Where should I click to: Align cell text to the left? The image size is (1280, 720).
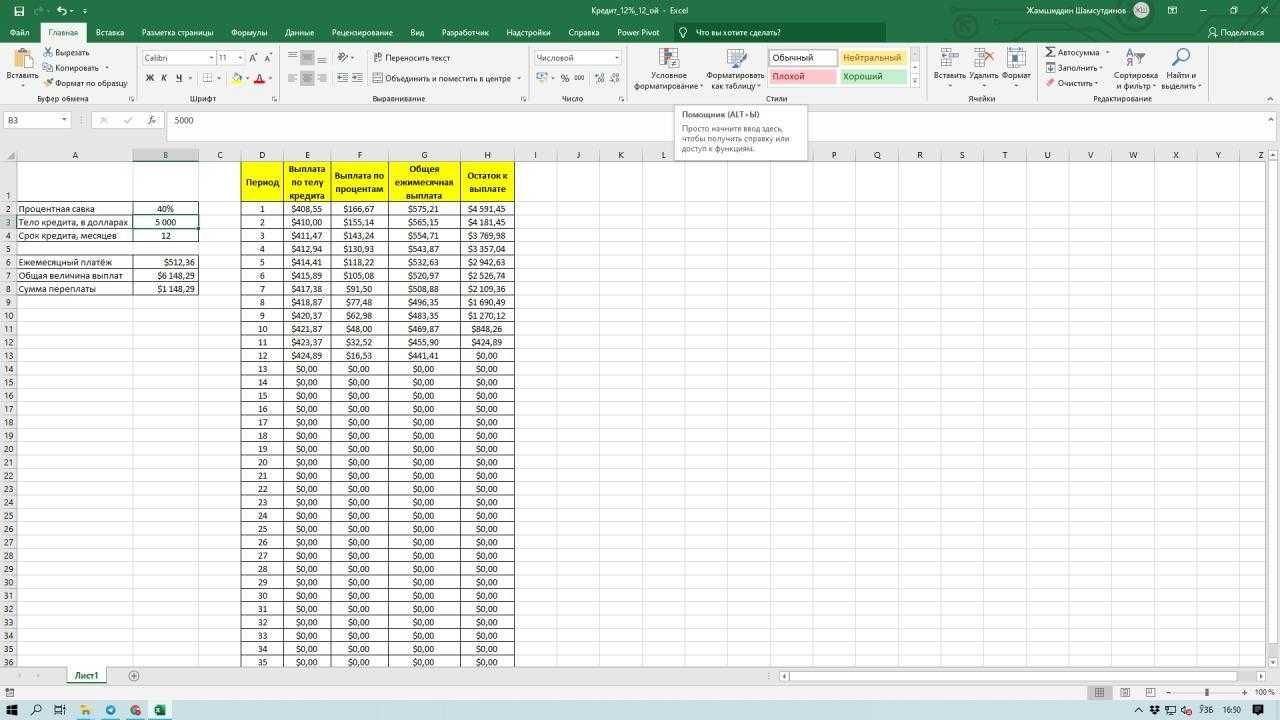click(x=293, y=78)
